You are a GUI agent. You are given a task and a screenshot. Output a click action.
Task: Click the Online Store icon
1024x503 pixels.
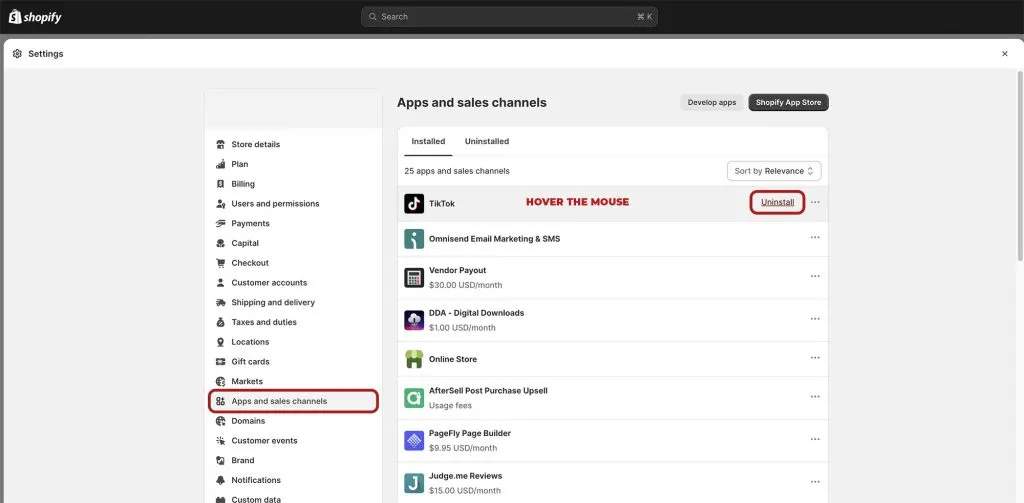[x=414, y=359]
